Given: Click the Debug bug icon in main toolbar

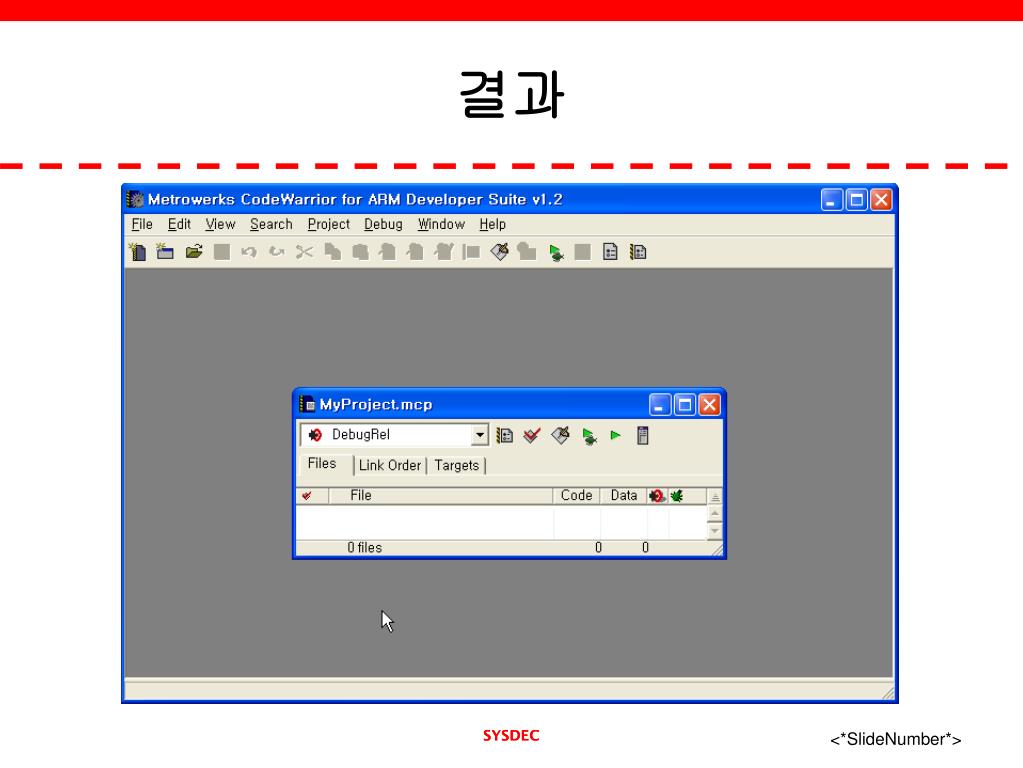Looking at the screenshot, I should 556,253.
